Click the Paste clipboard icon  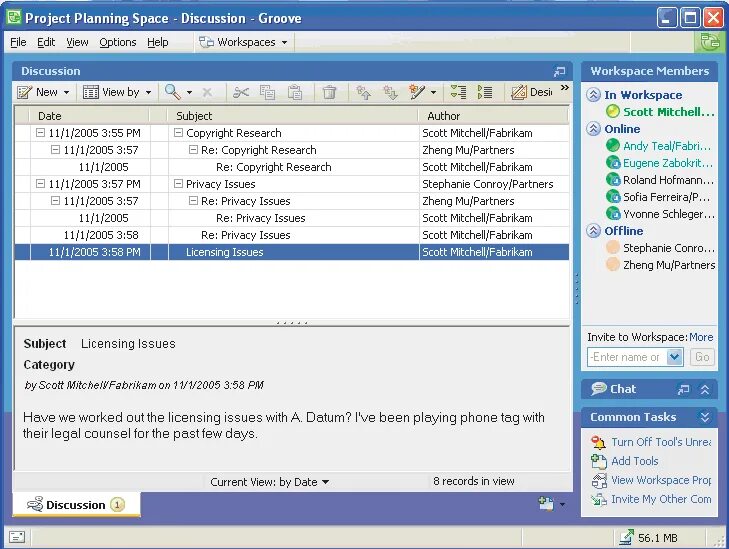click(295, 92)
